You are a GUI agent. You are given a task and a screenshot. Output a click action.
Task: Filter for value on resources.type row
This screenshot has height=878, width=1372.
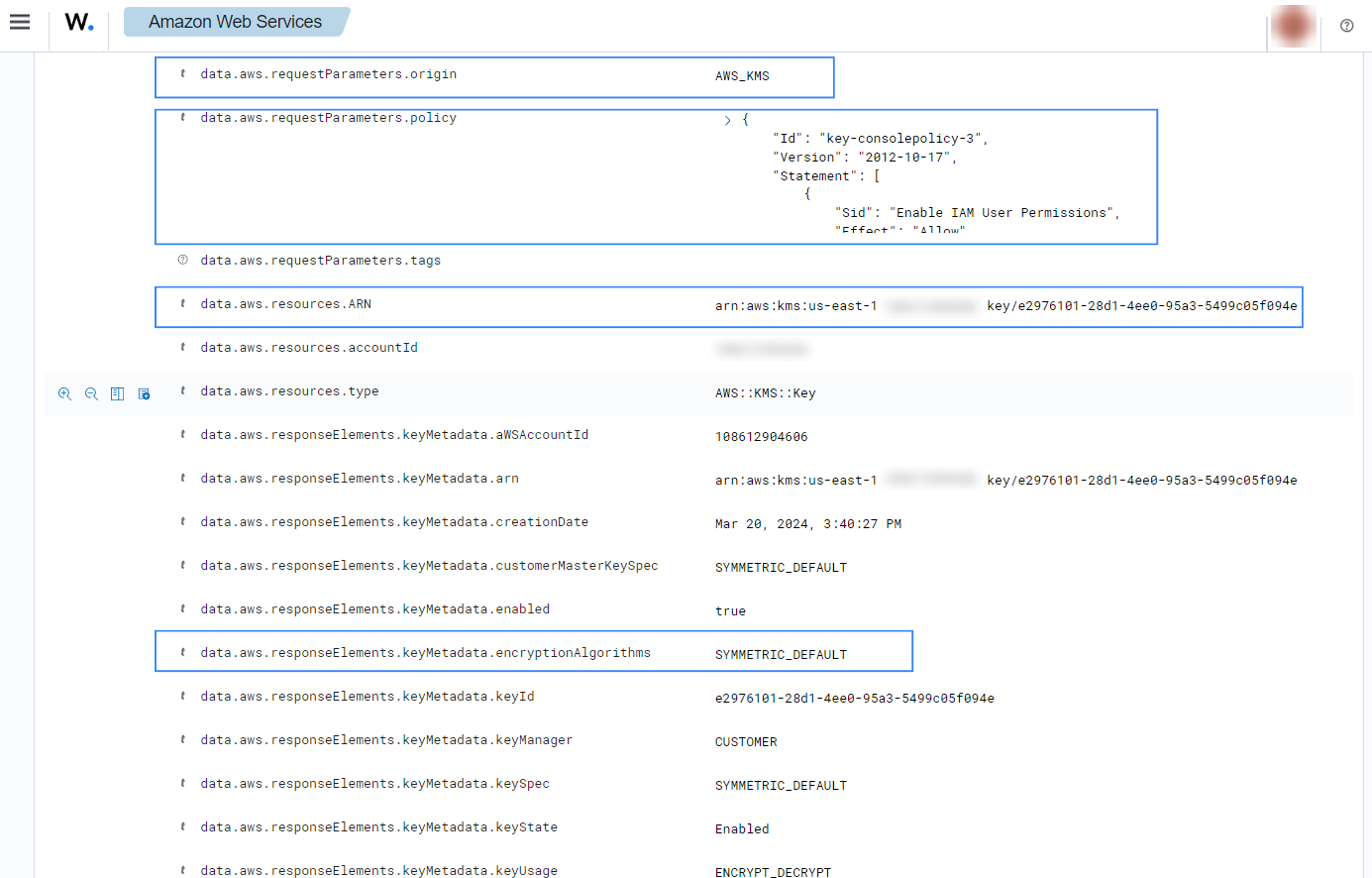[64, 393]
